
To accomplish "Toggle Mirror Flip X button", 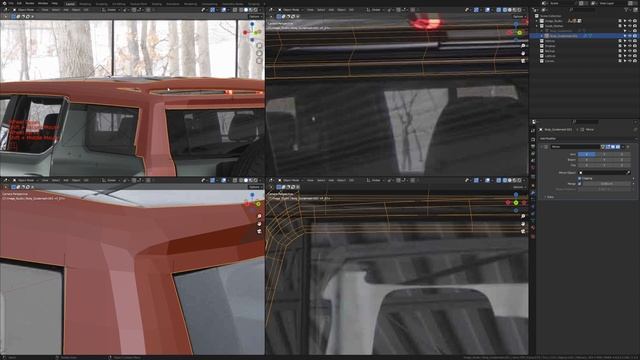I will [587, 165].
